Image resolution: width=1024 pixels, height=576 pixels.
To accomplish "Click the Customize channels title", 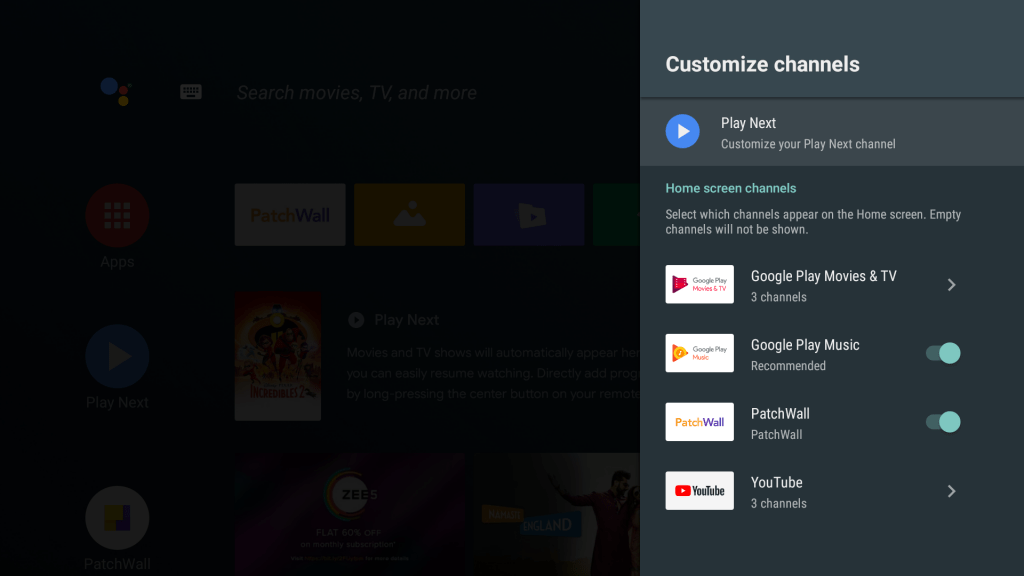I will (762, 64).
